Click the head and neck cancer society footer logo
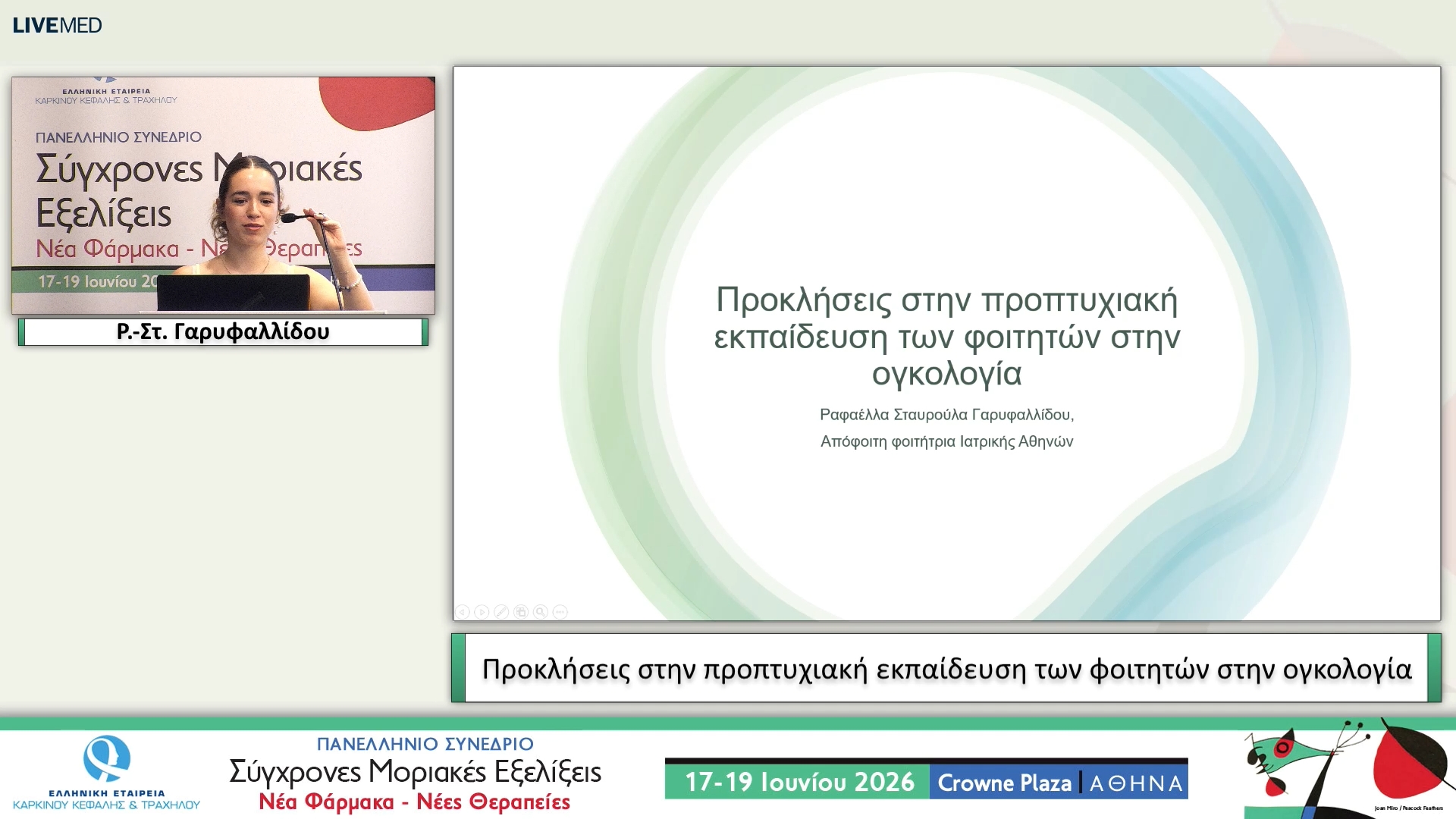 106,773
